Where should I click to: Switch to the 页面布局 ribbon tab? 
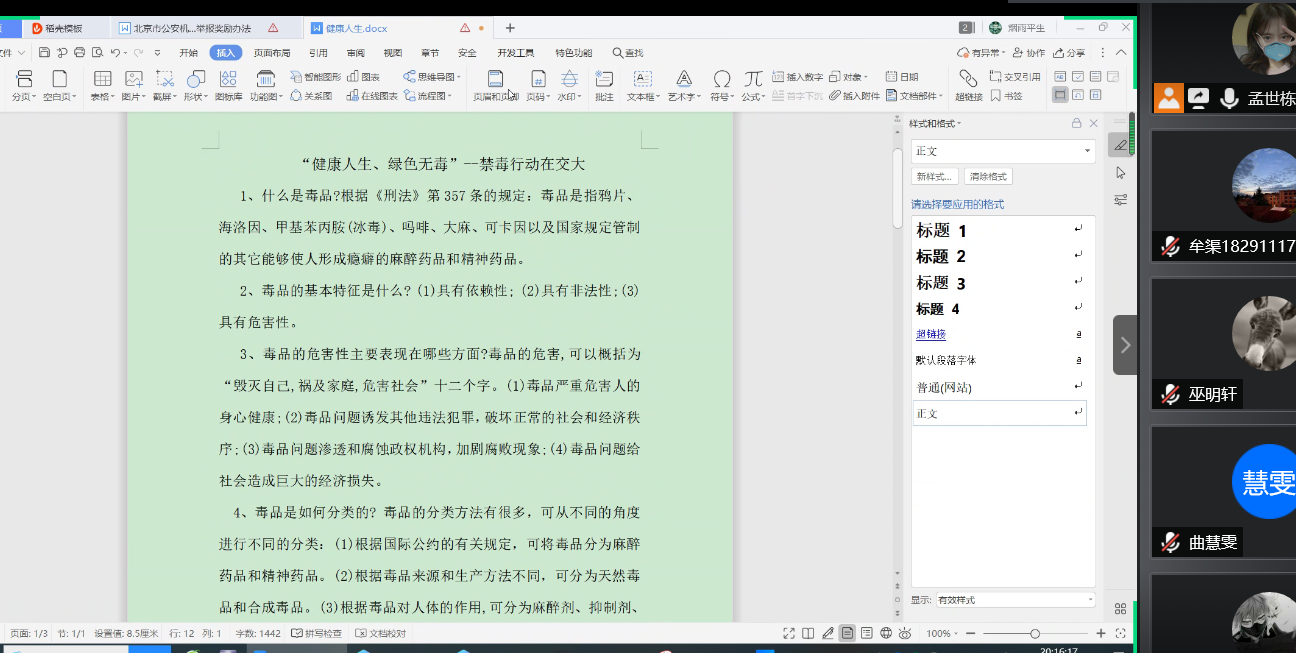point(272,53)
